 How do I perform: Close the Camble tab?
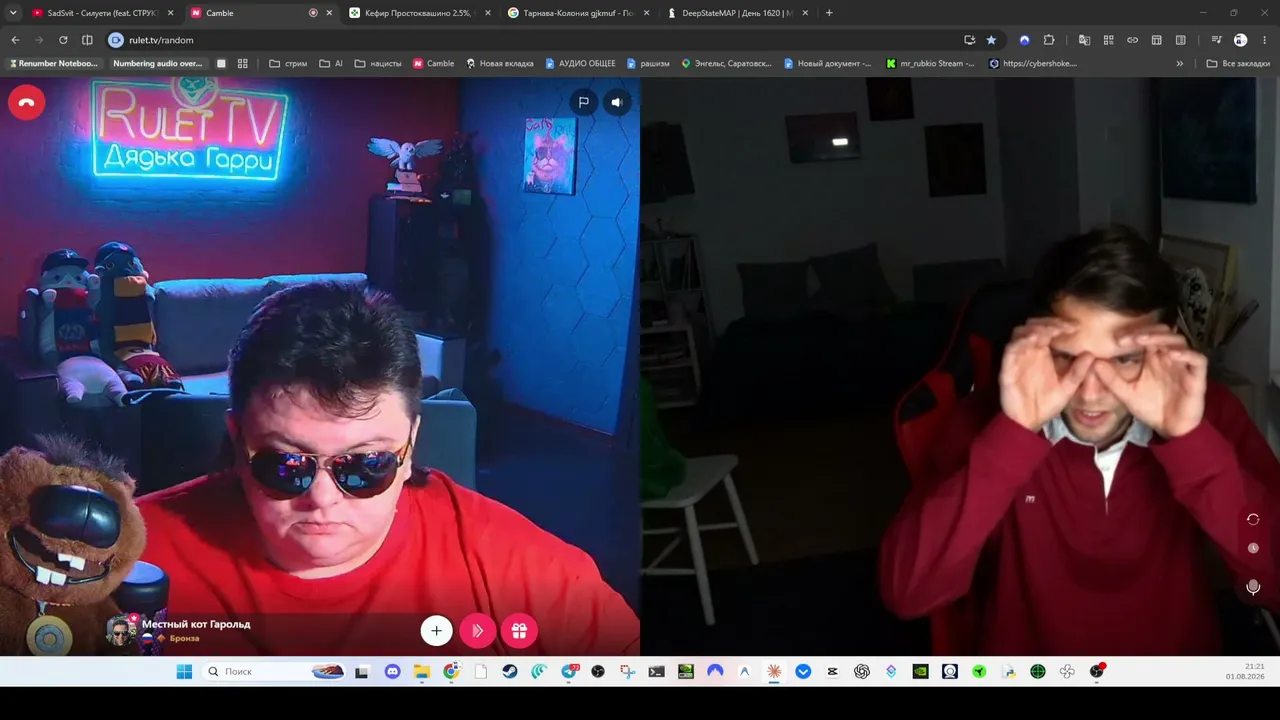(329, 13)
